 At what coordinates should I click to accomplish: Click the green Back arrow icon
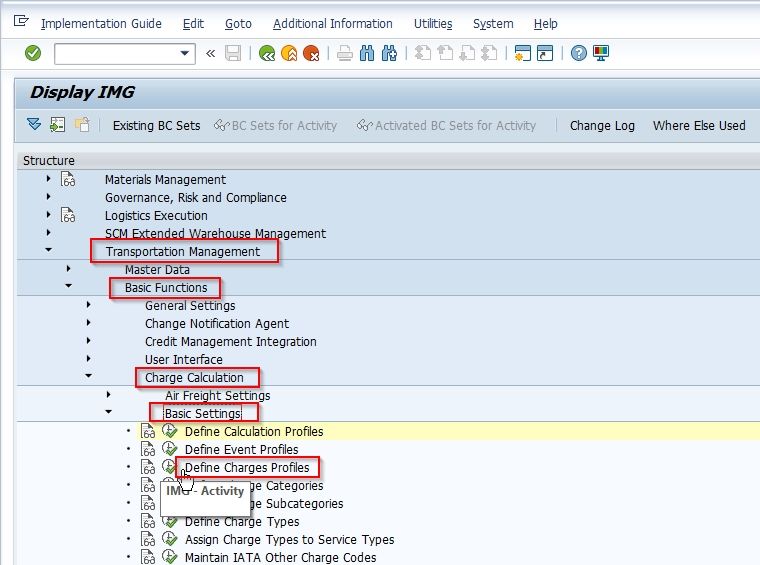pyautogui.click(x=267, y=53)
